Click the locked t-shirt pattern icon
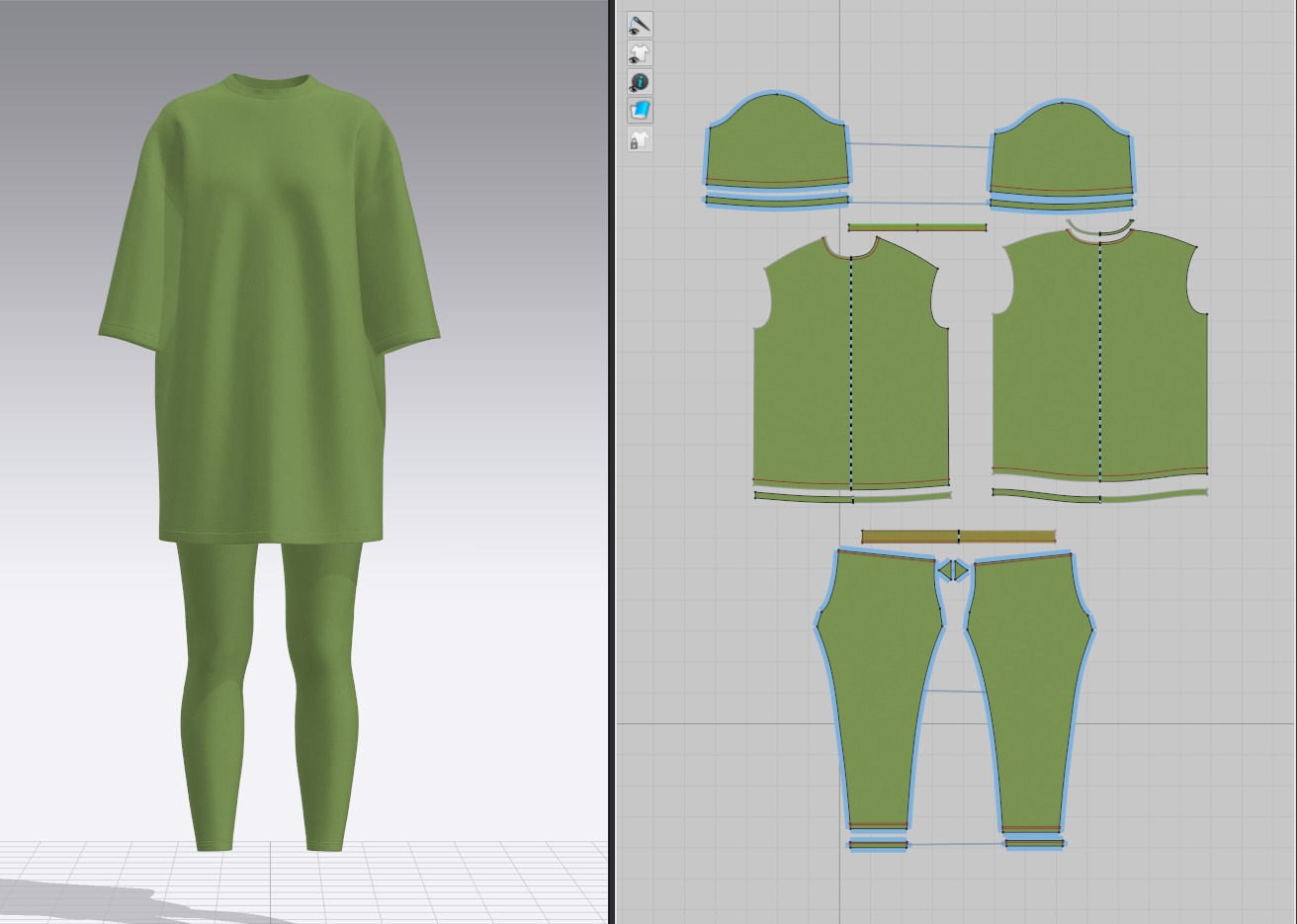Viewport: 1297px width, 924px height. (640, 138)
